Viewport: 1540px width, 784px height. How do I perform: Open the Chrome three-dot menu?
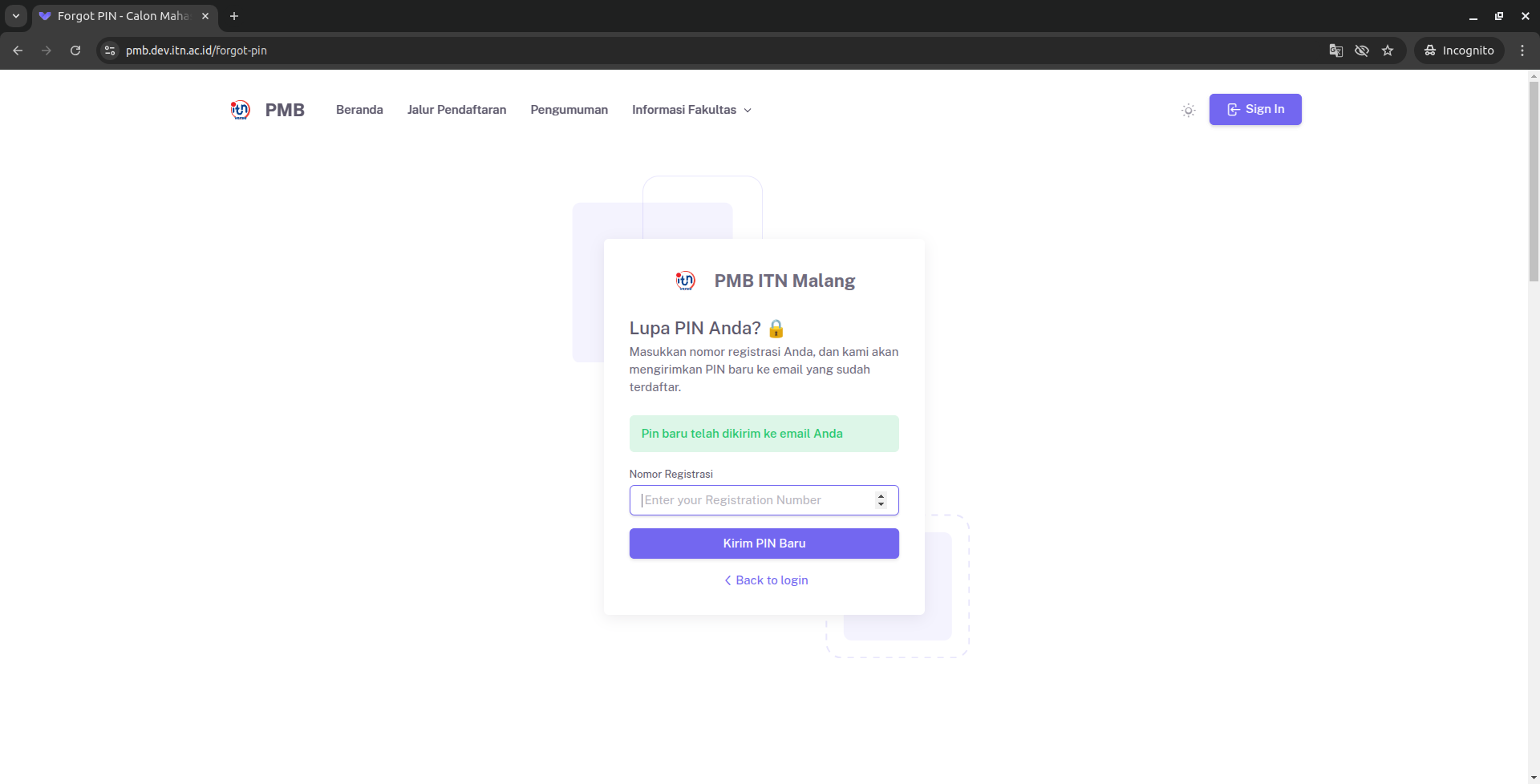pyautogui.click(x=1522, y=51)
